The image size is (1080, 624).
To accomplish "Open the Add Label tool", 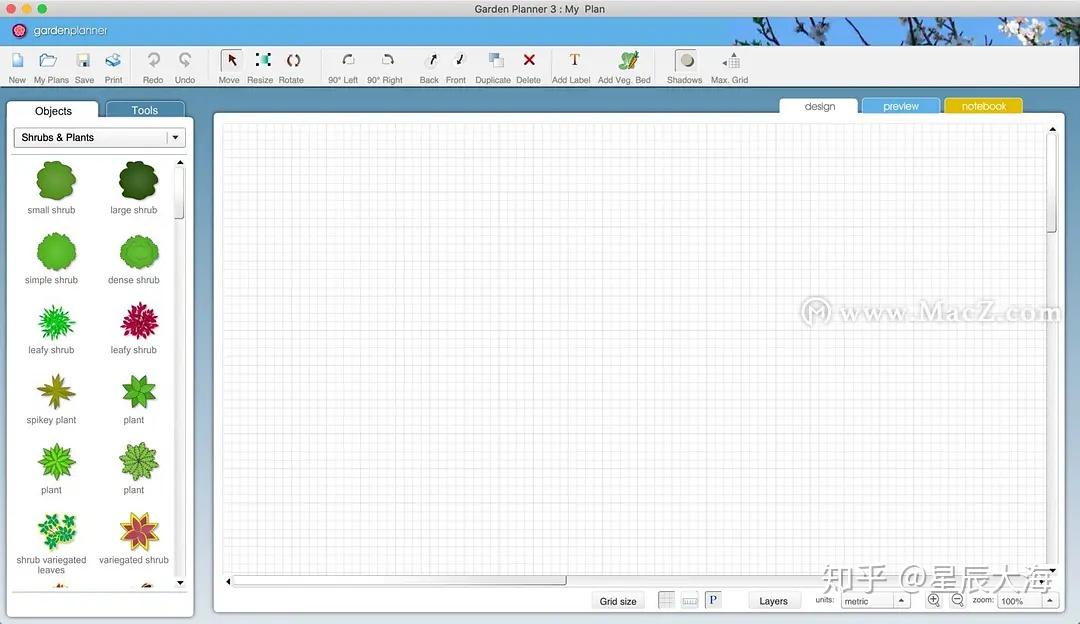I will 571,63.
